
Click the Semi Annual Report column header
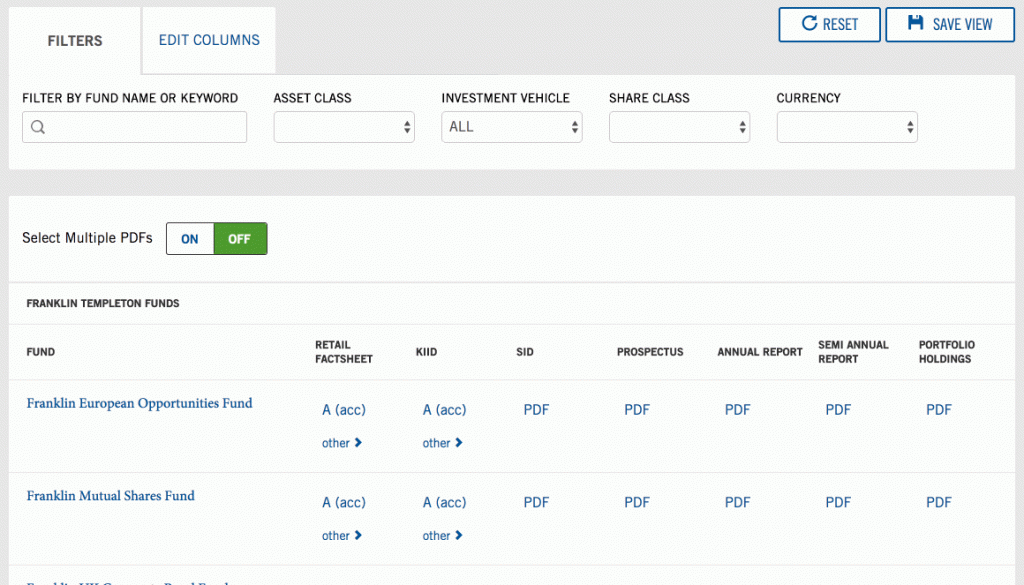[x=853, y=352]
